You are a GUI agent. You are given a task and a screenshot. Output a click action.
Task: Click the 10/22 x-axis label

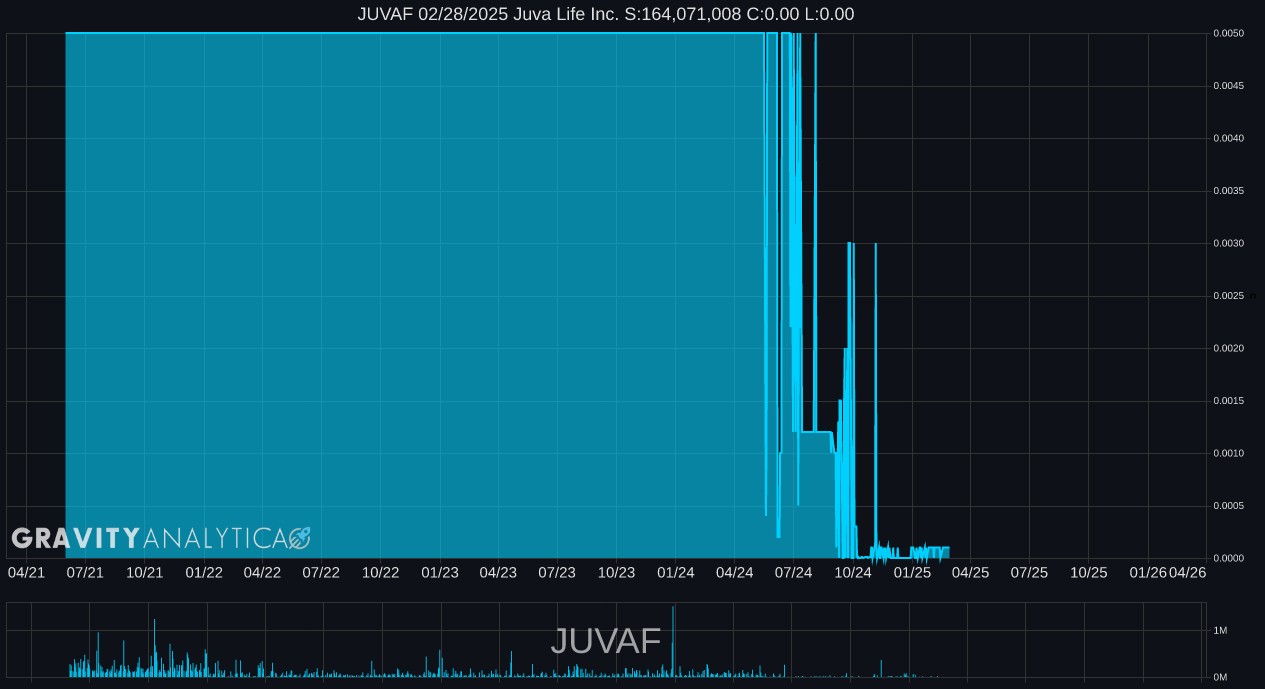(x=381, y=572)
